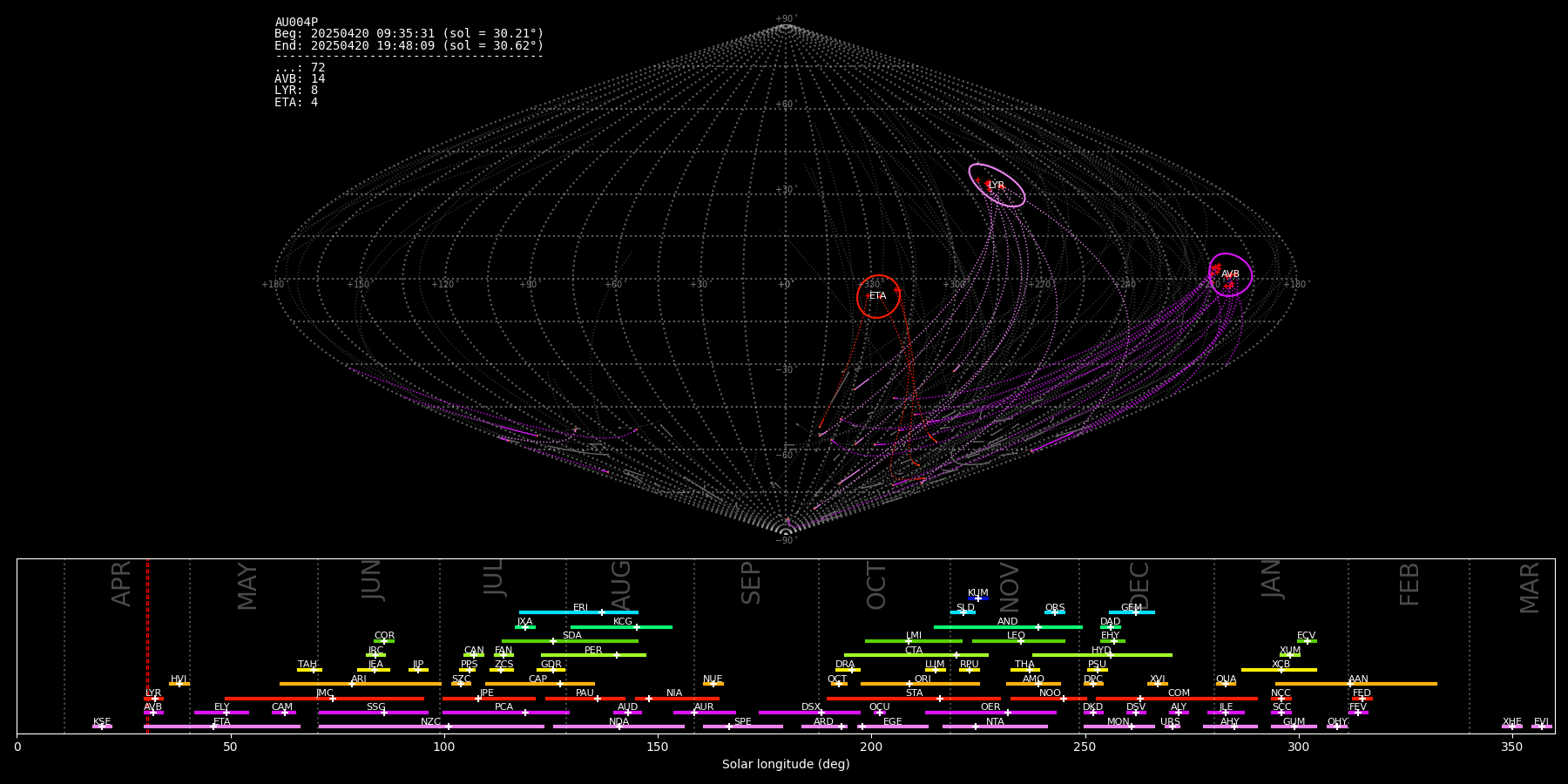Click the HYD shower bar in timeline
Screen dimensions: 1568x784
pos(1102,655)
